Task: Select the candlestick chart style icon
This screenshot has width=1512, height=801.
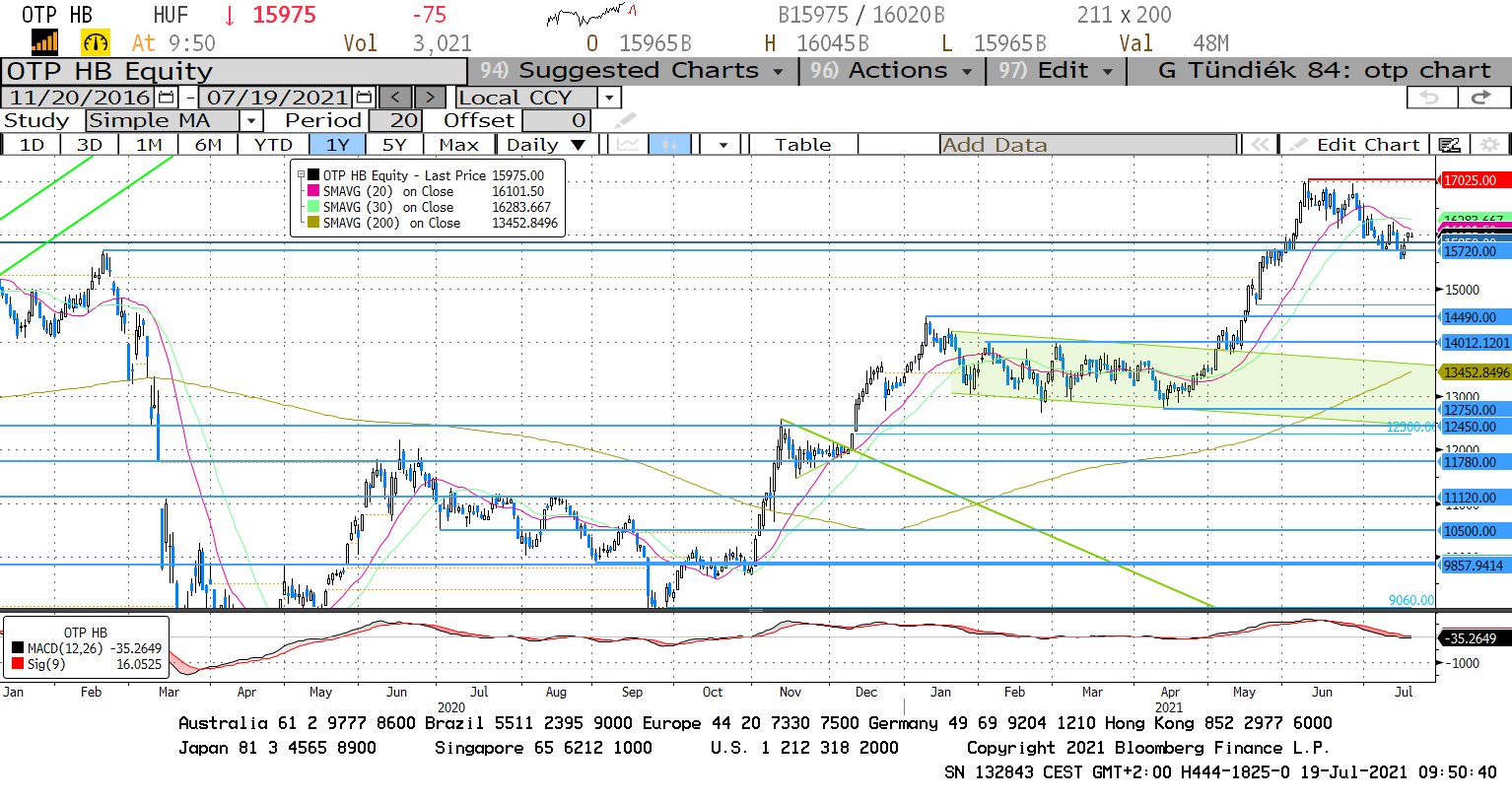Action: [x=670, y=145]
